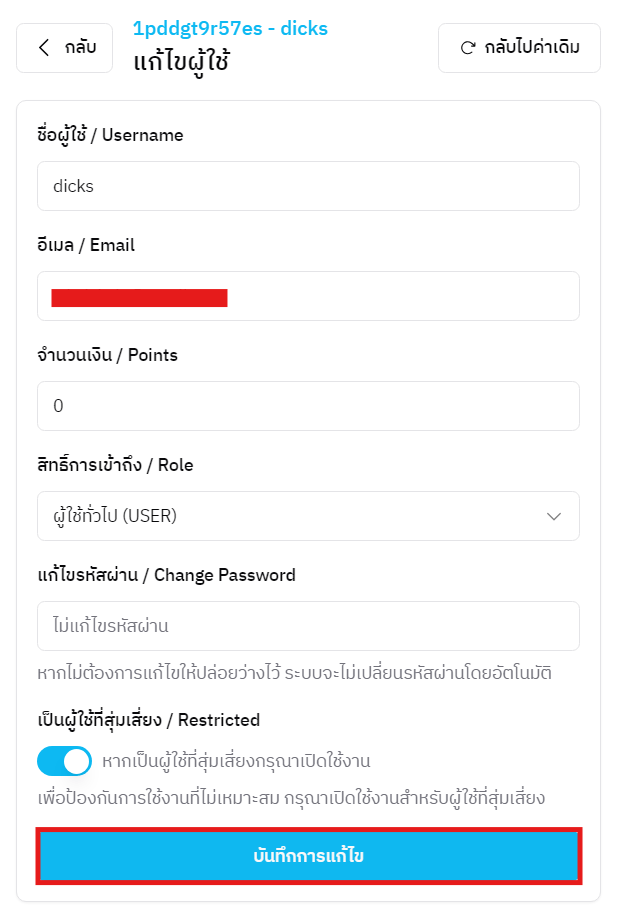
Task: Click the page title แก้ไขผู้ใช้
Action: click(190, 60)
